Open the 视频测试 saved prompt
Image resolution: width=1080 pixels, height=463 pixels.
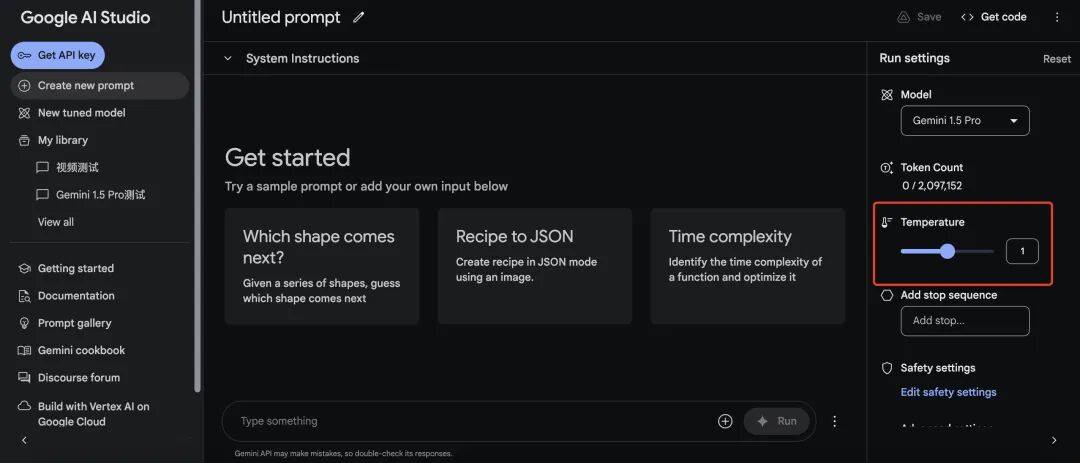pyautogui.click(x=76, y=167)
